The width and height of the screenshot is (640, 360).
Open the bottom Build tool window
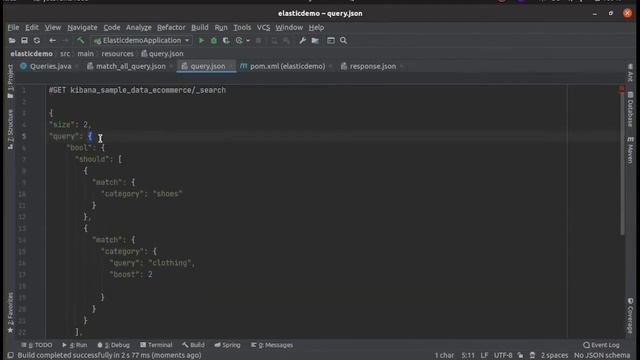(x=193, y=345)
